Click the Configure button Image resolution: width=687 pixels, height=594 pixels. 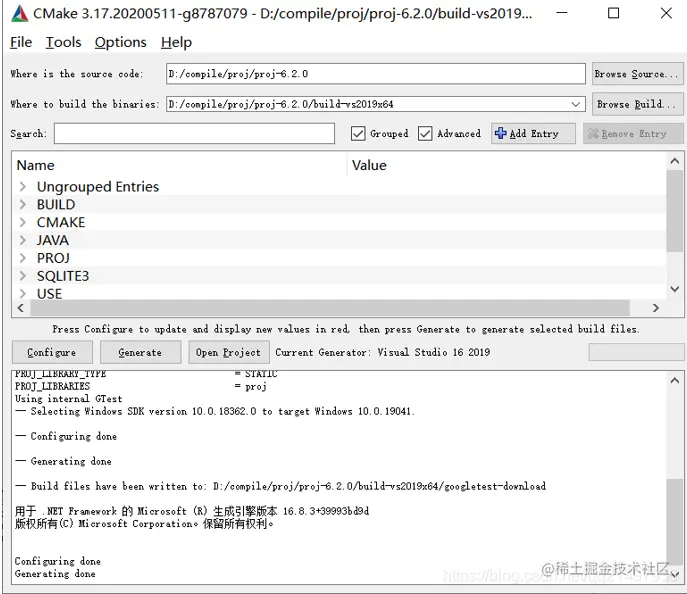52,352
